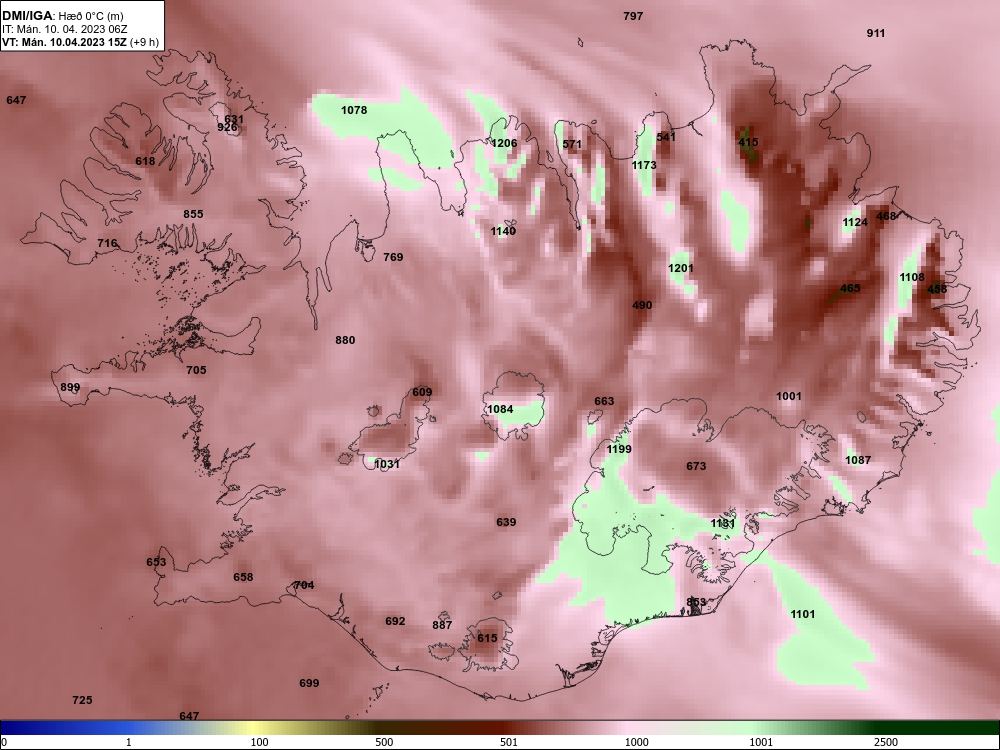Click the title text "DMI/IGA: Hæð 0°C (m)"
1000x750 pixels.
click(62, 17)
